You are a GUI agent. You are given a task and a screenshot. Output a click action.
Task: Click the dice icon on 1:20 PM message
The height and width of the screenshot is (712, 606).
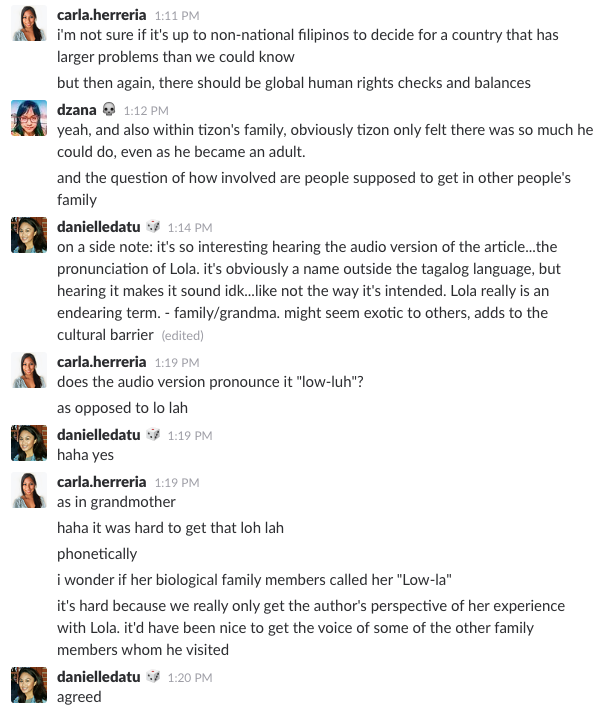coord(153,677)
